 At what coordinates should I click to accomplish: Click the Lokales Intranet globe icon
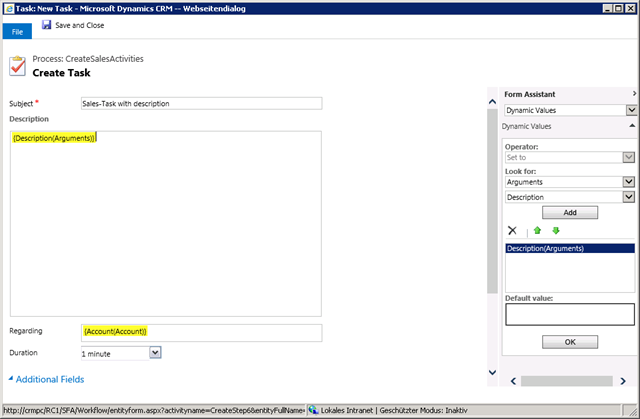click(313, 410)
